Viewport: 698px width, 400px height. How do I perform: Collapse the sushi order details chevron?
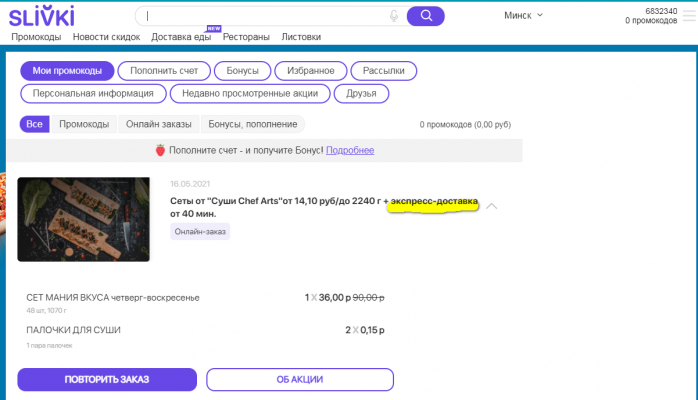pyautogui.click(x=492, y=207)
